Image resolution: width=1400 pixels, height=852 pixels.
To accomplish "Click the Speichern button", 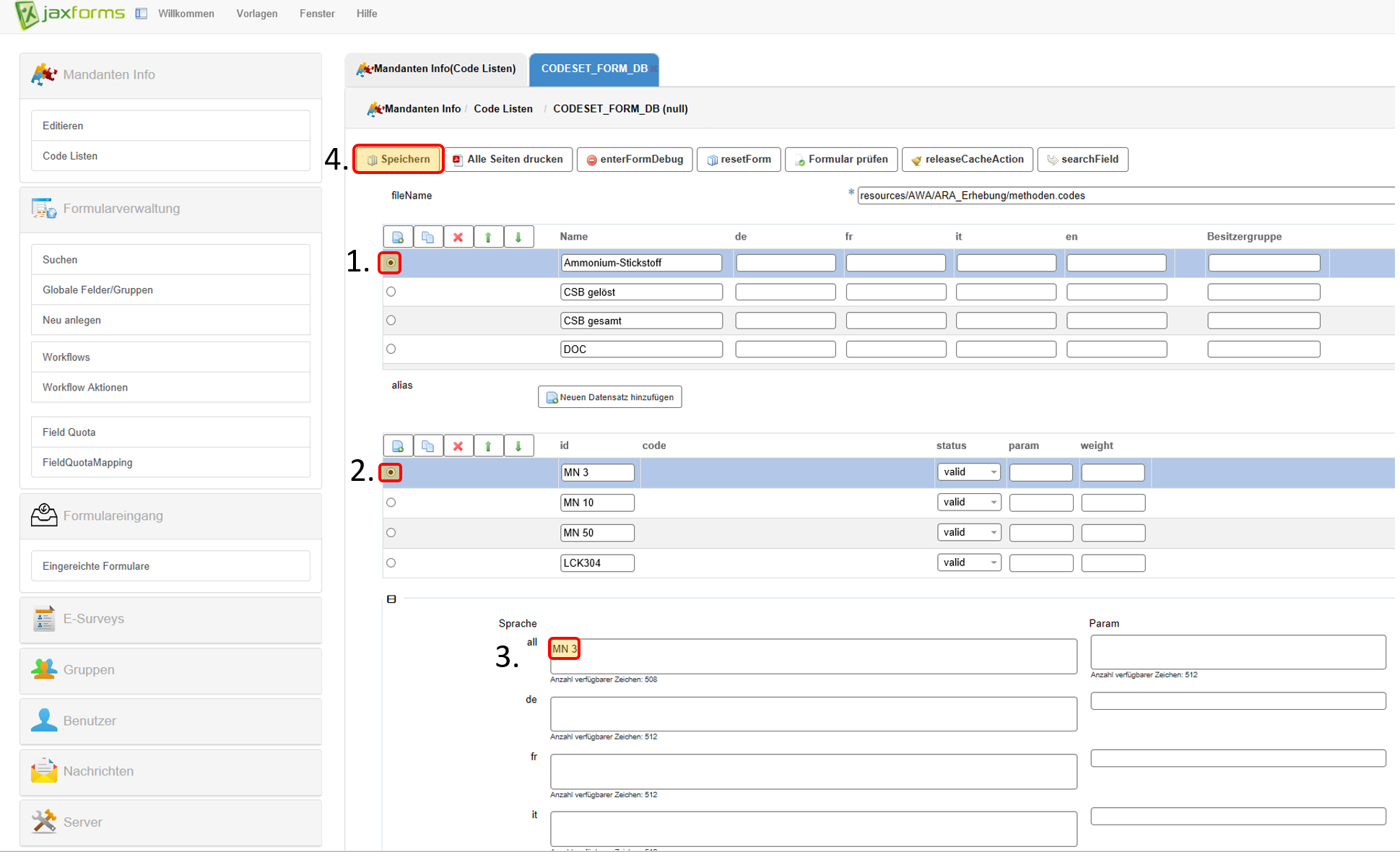I will click(x=398, y=159).
